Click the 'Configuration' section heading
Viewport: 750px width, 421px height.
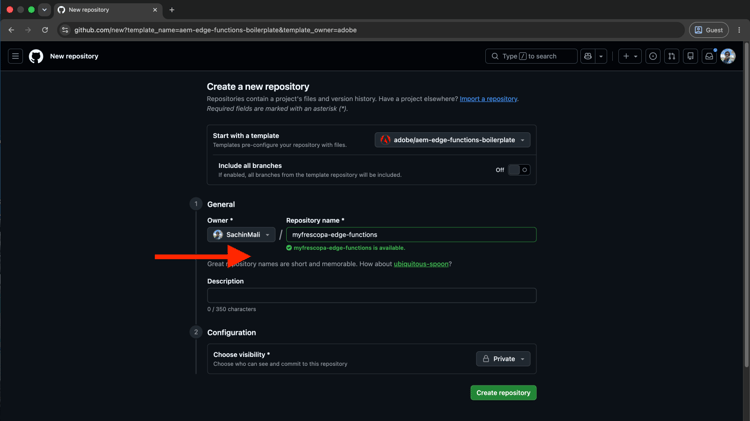232,332
